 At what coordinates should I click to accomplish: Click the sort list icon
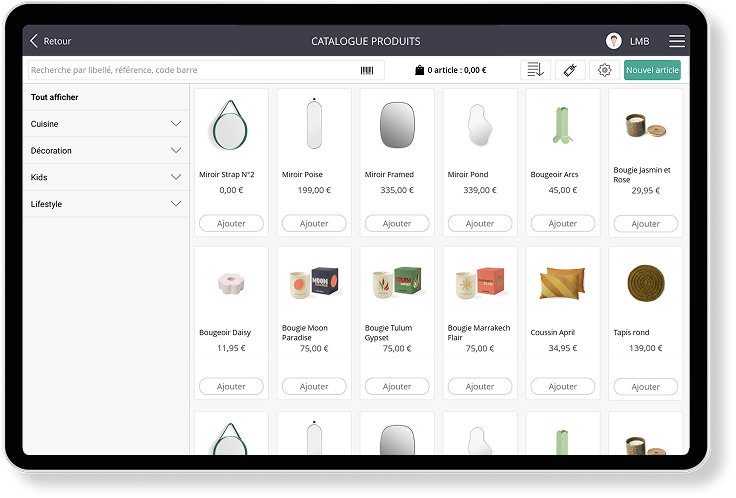[535, 70]
